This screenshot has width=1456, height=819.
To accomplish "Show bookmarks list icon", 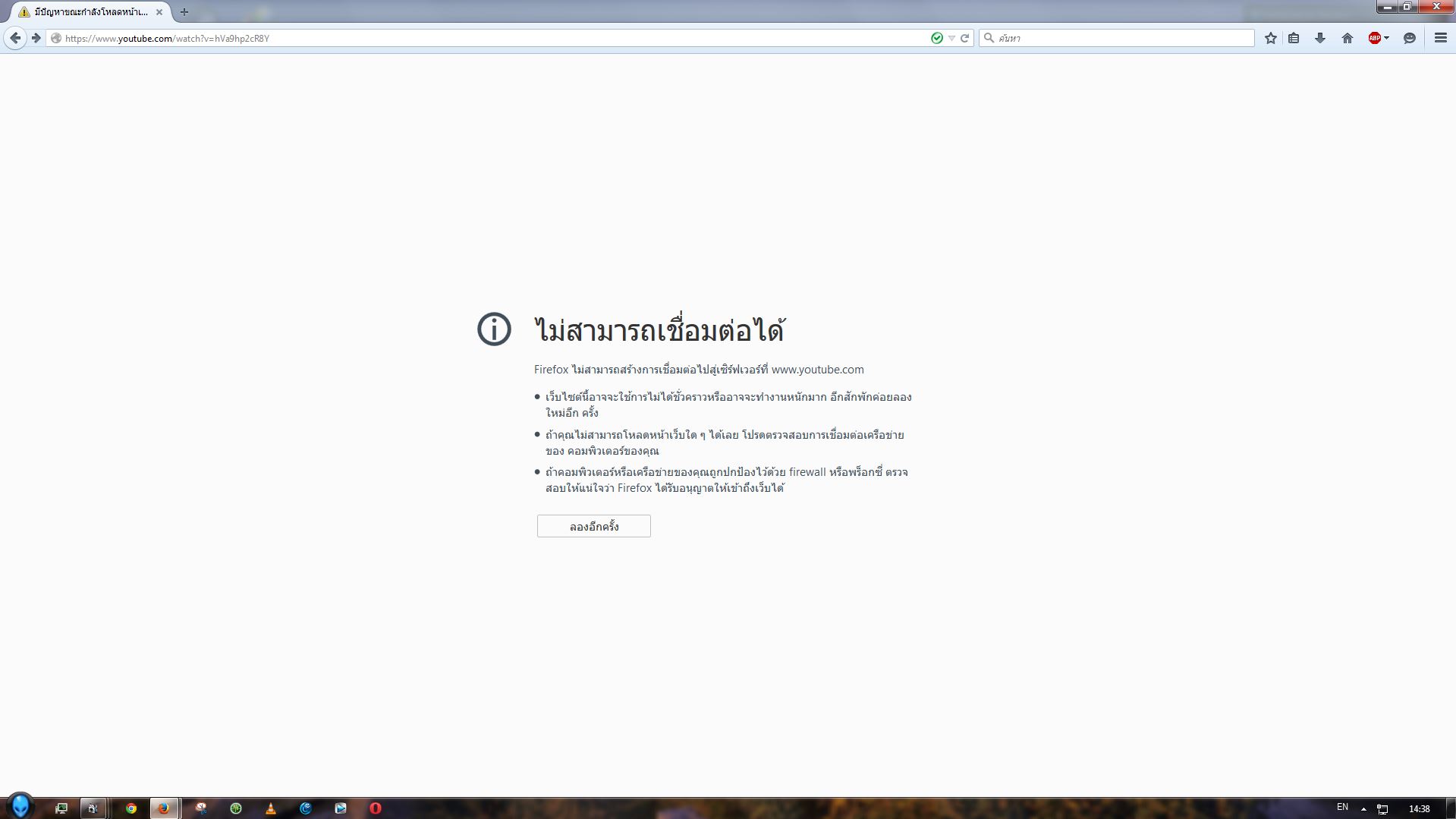I will tap(1294, 38).
